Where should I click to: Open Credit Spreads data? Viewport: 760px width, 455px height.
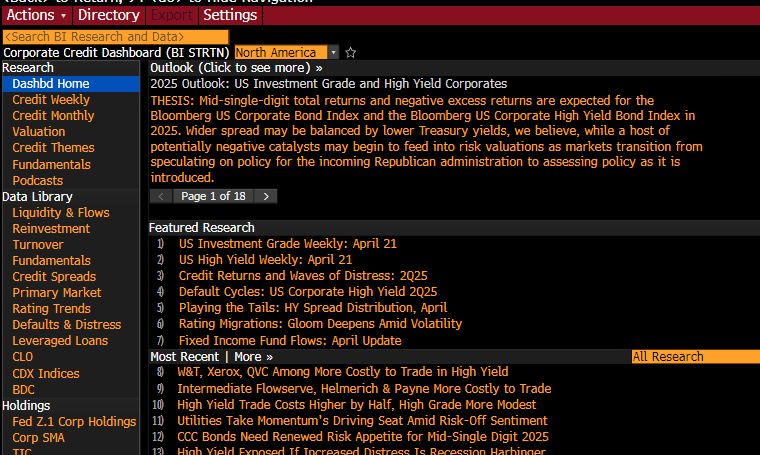point(54,277)
